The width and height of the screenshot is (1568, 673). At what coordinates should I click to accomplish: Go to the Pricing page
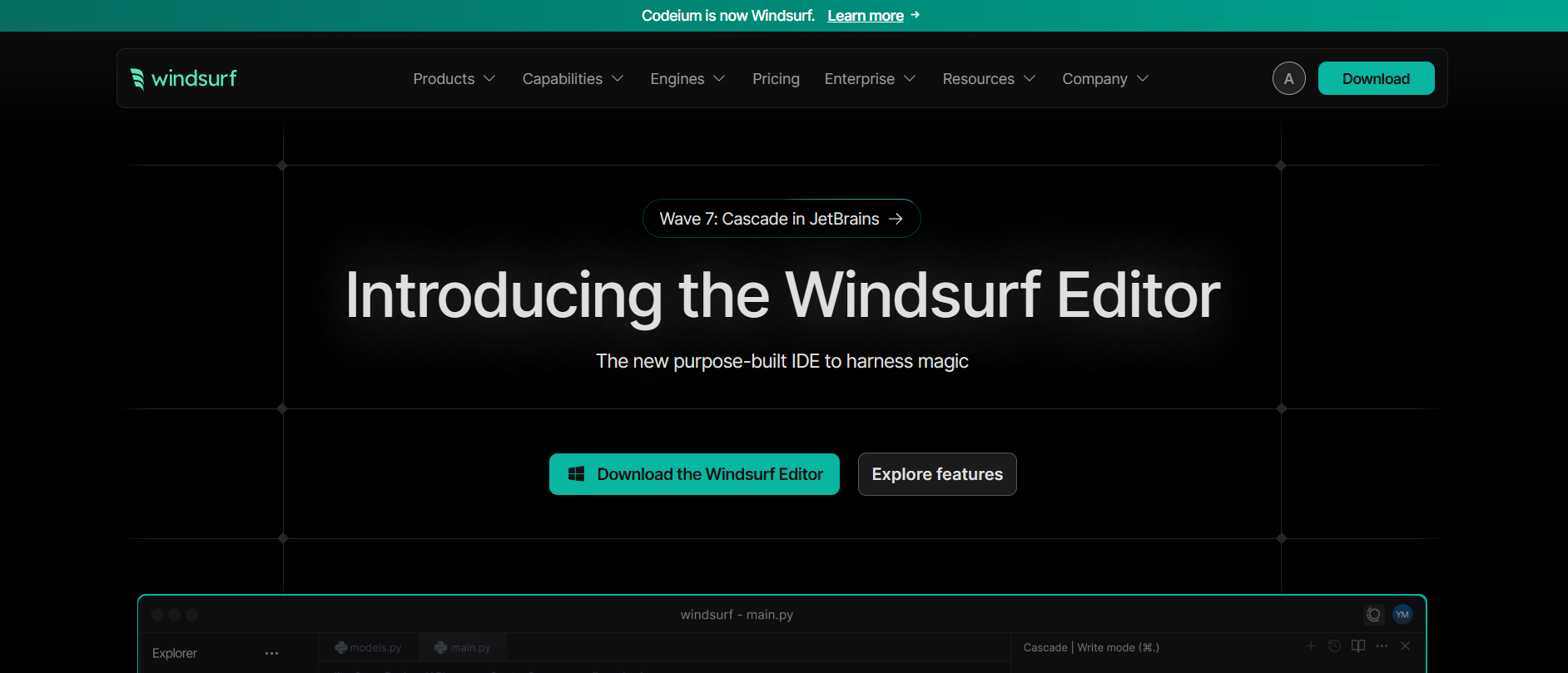(776, 78)
